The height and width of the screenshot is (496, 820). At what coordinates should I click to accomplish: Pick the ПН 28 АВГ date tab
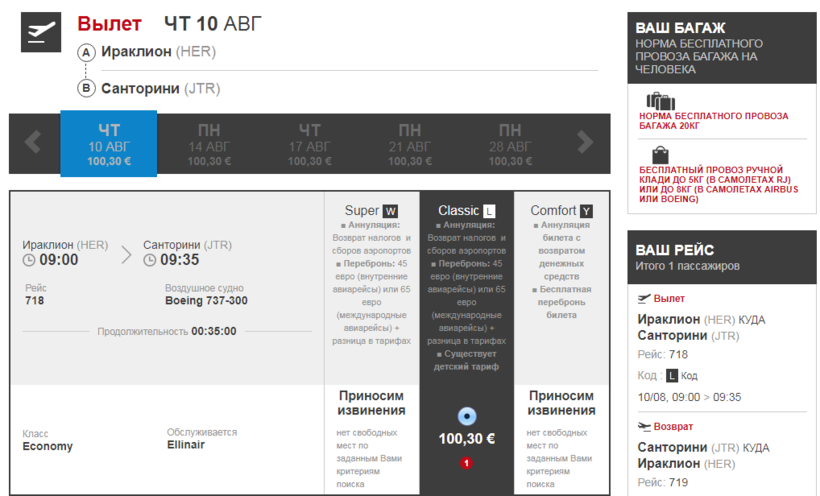(x=510, y=144)
